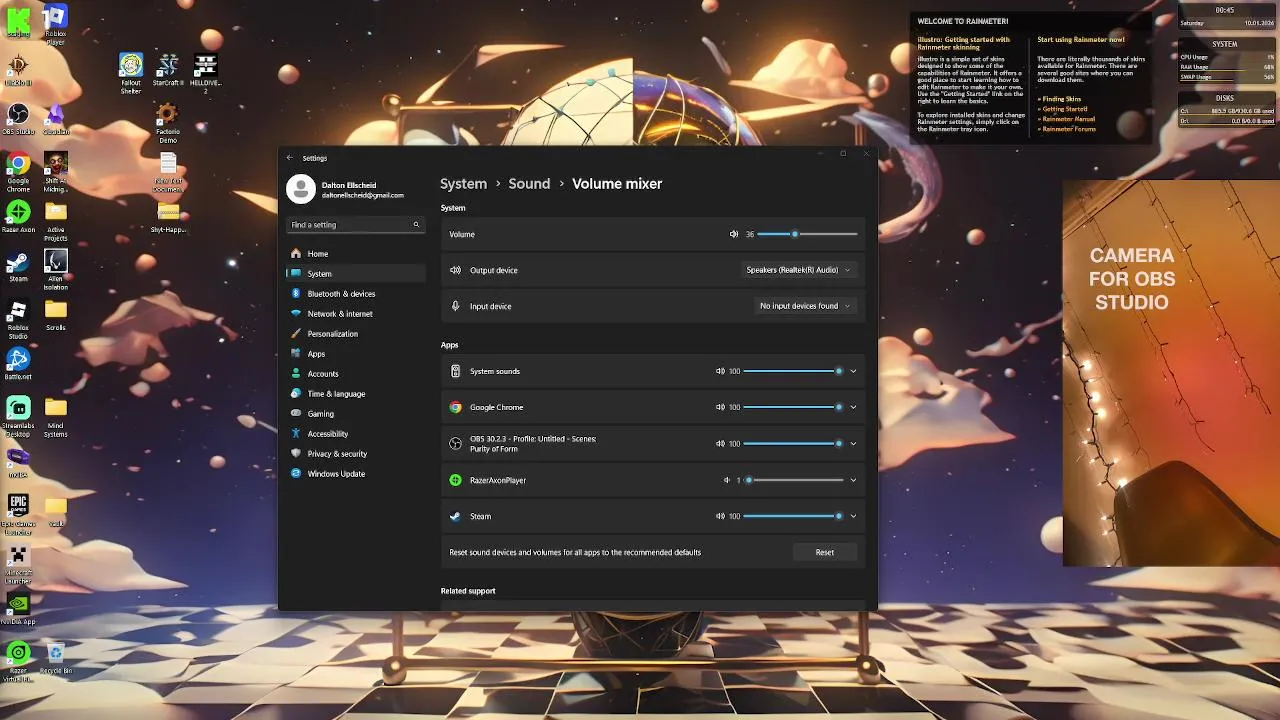
Task: Click Reset for sound devices and volumes
Action: pos(825,552)
